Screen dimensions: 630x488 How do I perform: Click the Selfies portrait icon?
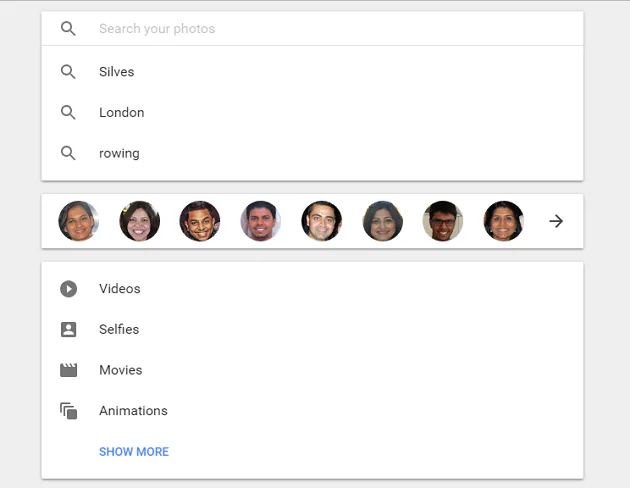68,329
